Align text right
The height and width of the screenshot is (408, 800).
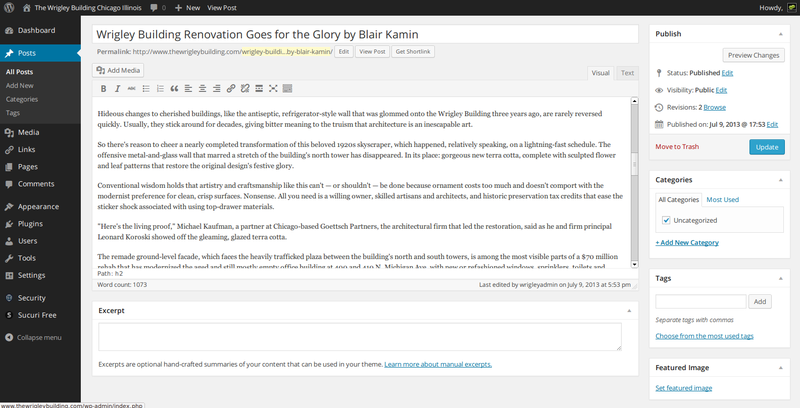217,88
